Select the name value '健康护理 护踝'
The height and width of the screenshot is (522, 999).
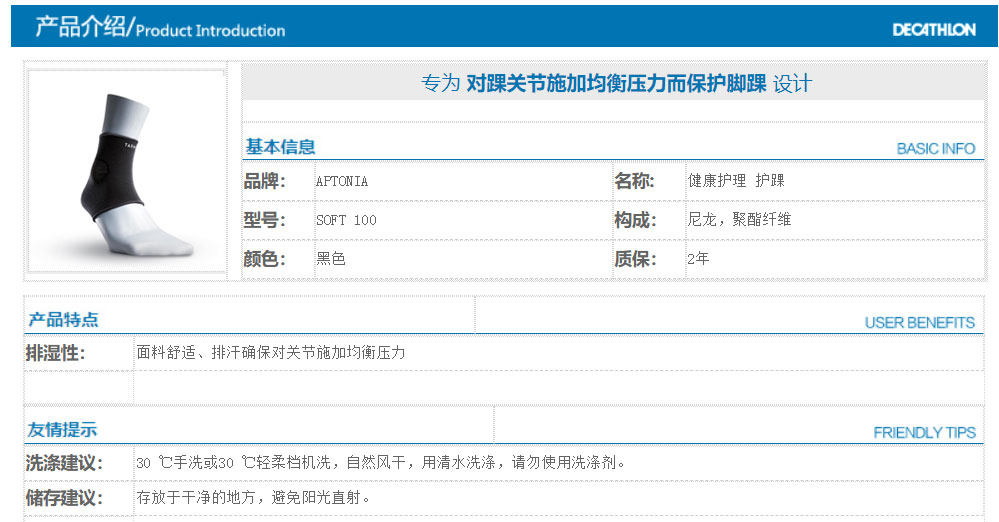[736, 180]
